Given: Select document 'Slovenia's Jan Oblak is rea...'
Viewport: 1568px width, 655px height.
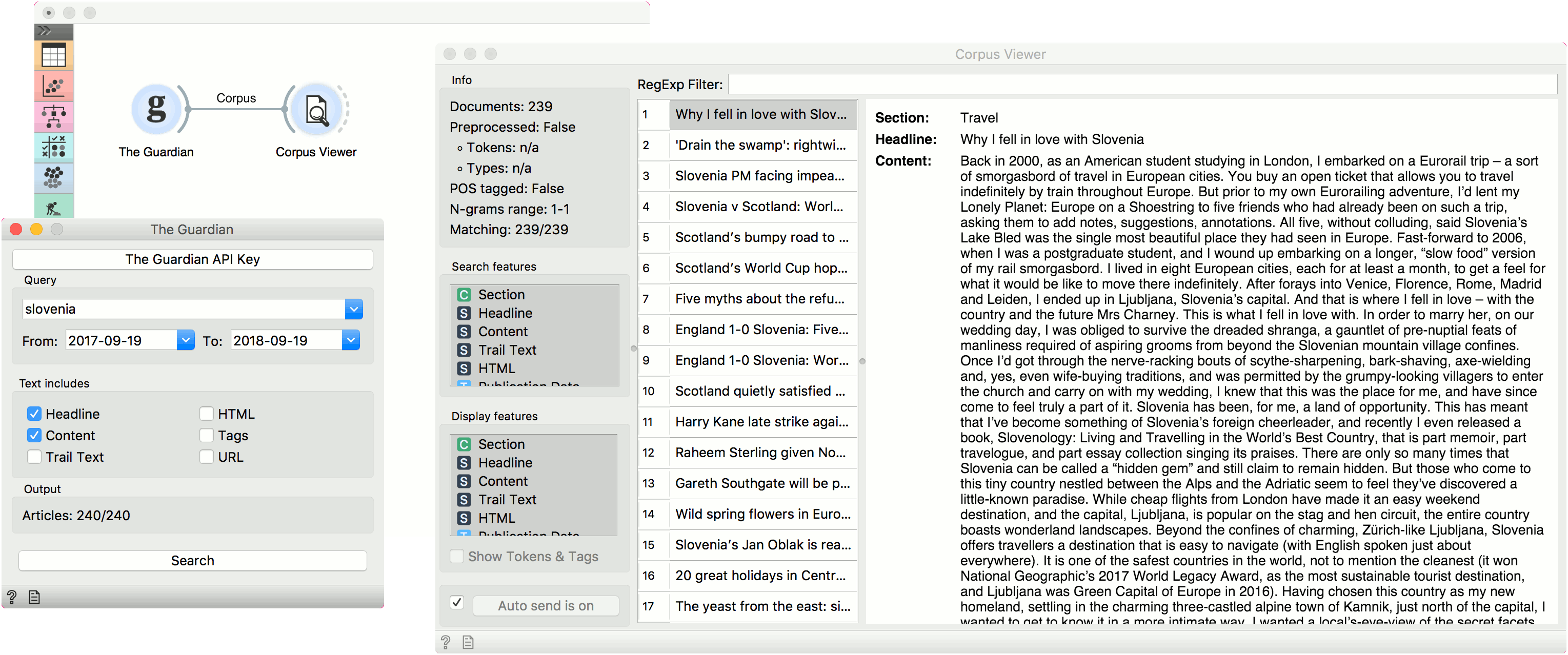Looking at the screenshot, I should click(x=762, y=545).
